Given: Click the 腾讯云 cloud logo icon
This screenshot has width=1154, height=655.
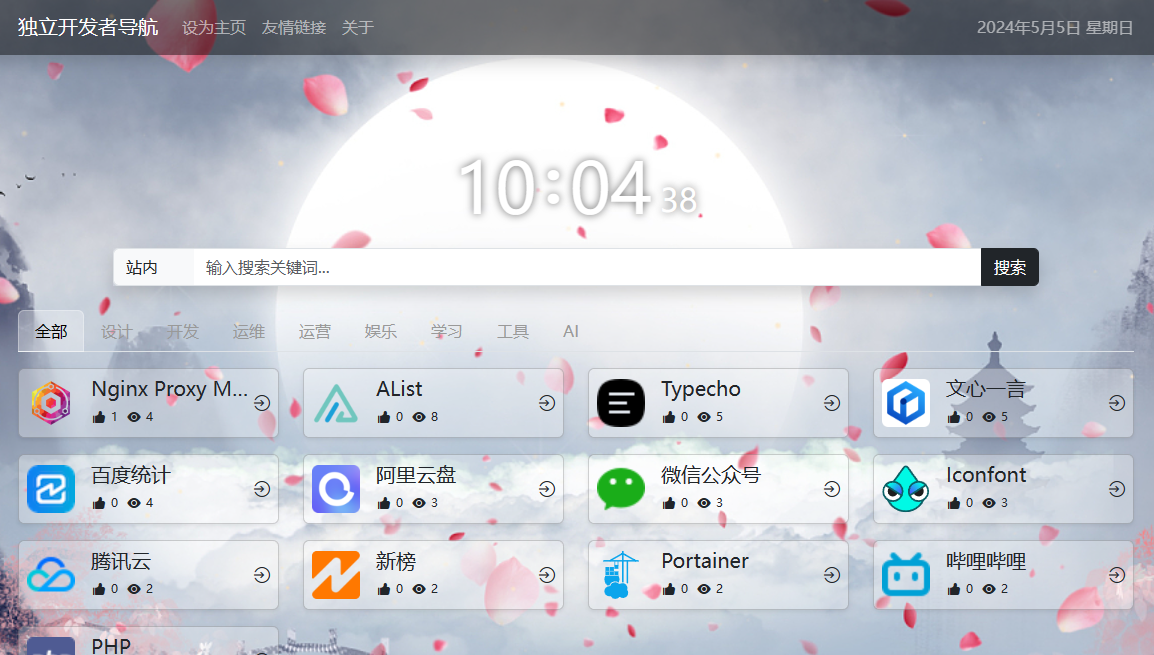Looking at the screenshot, I should pyautogui.click(x=51, y=575).
